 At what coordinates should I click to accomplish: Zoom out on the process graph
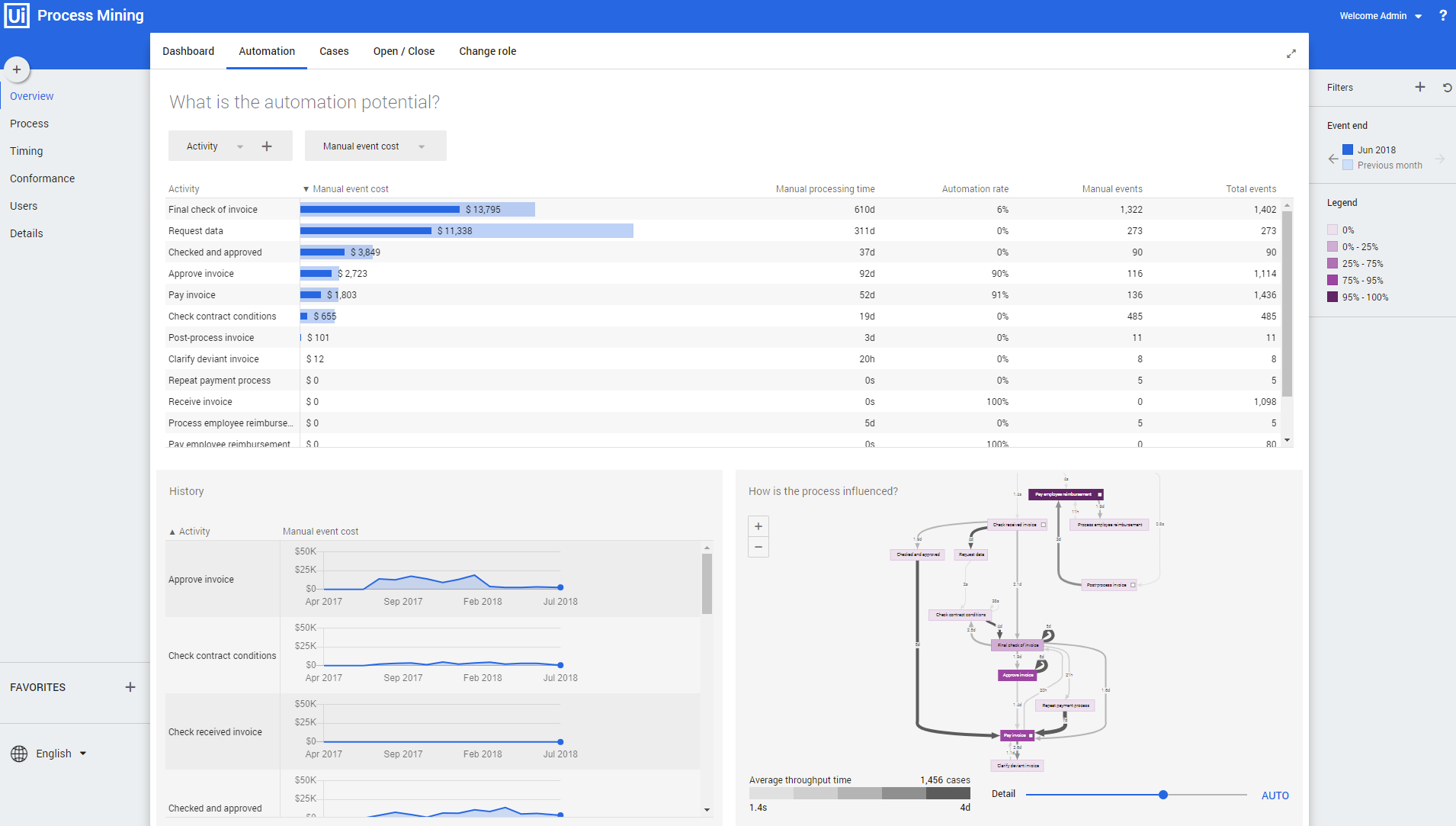pyautogui.click(x=758, y=547)
